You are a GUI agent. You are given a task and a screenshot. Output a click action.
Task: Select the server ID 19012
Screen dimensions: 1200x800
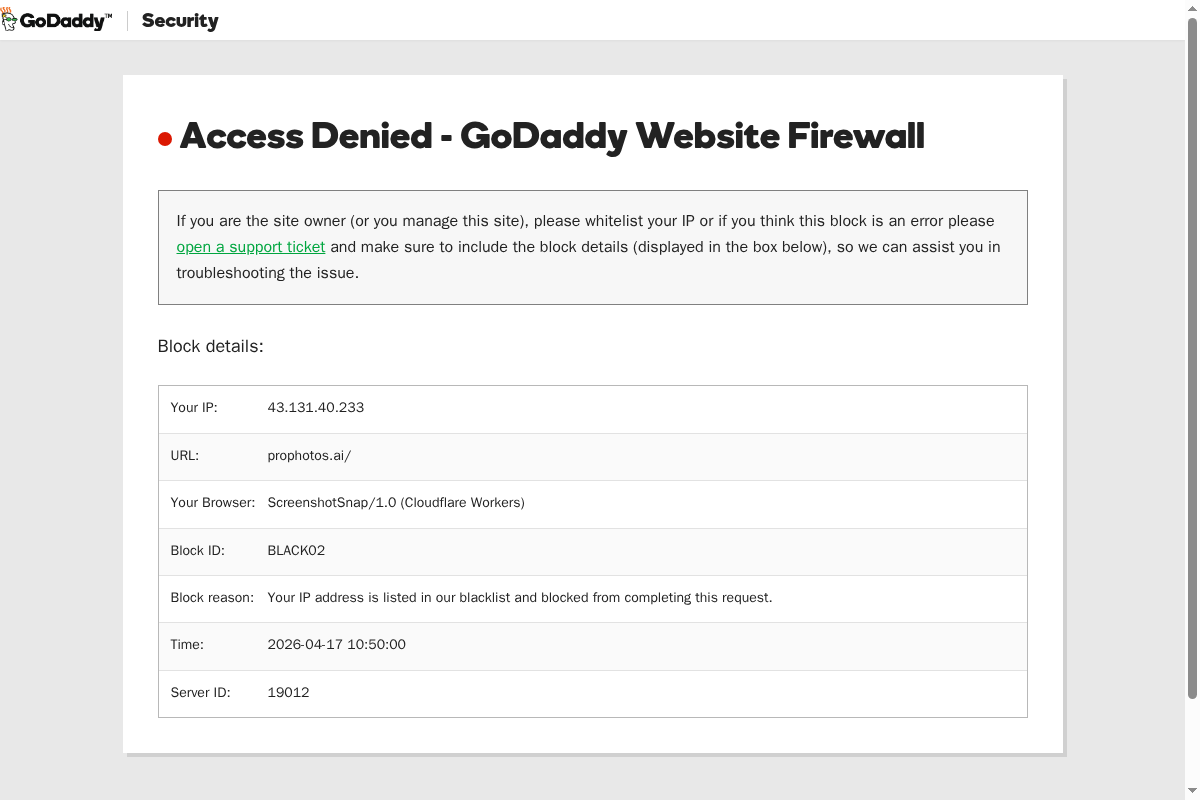[288, 693]
